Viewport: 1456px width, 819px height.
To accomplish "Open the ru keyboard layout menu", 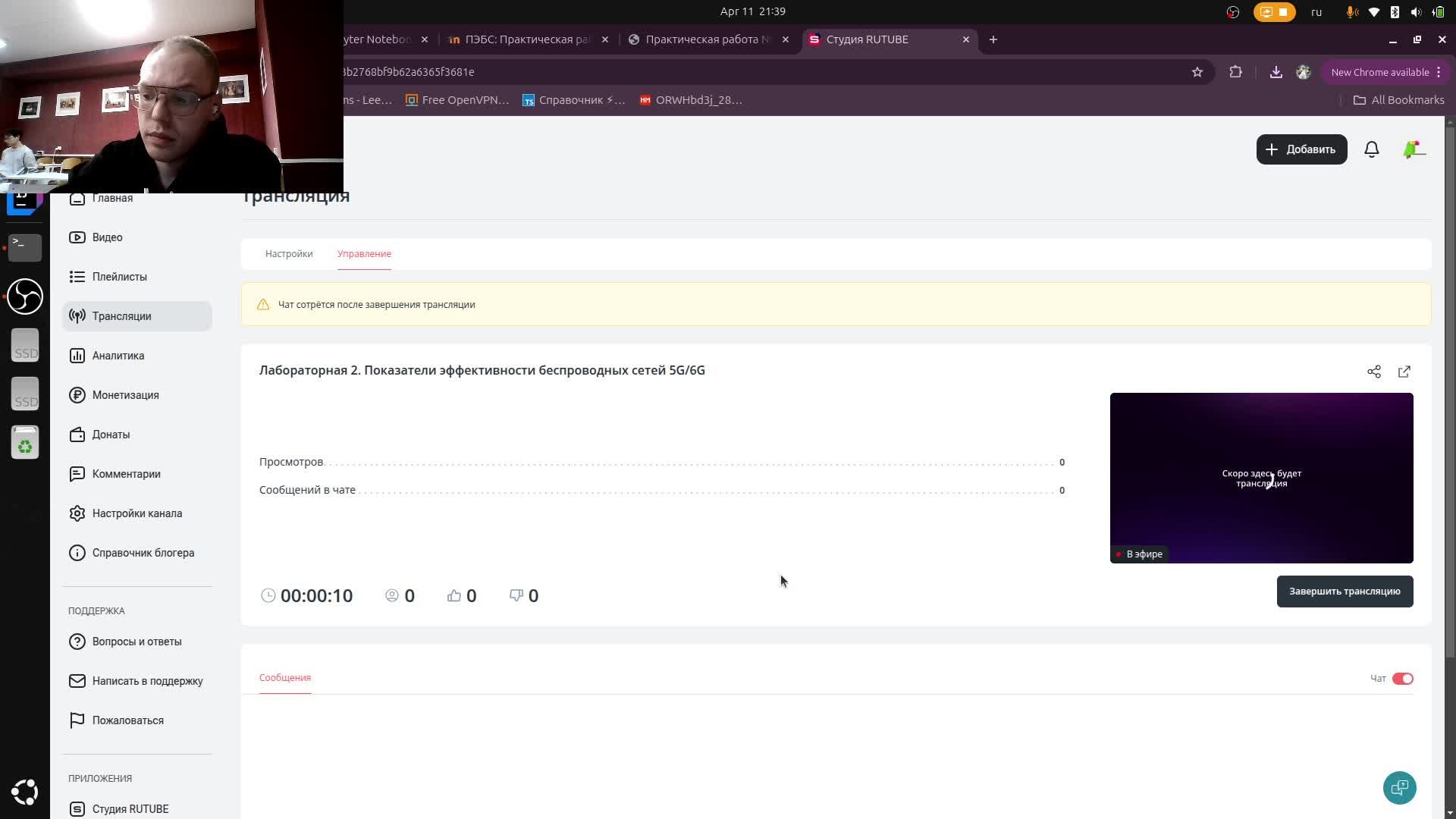I will pyautogui.click(x=1316, y=11).
